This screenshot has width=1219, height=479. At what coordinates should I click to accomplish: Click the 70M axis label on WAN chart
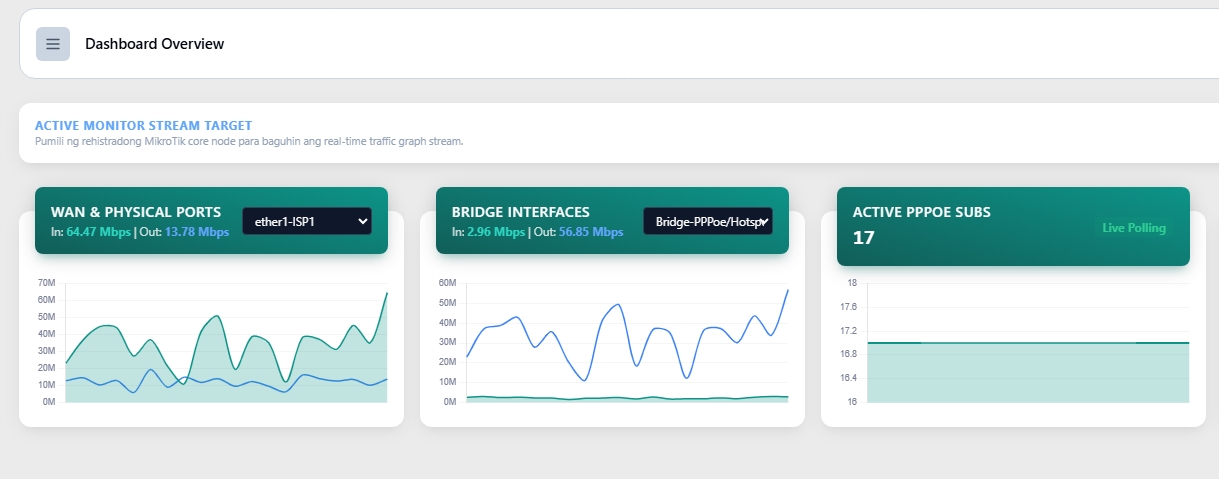46,284
